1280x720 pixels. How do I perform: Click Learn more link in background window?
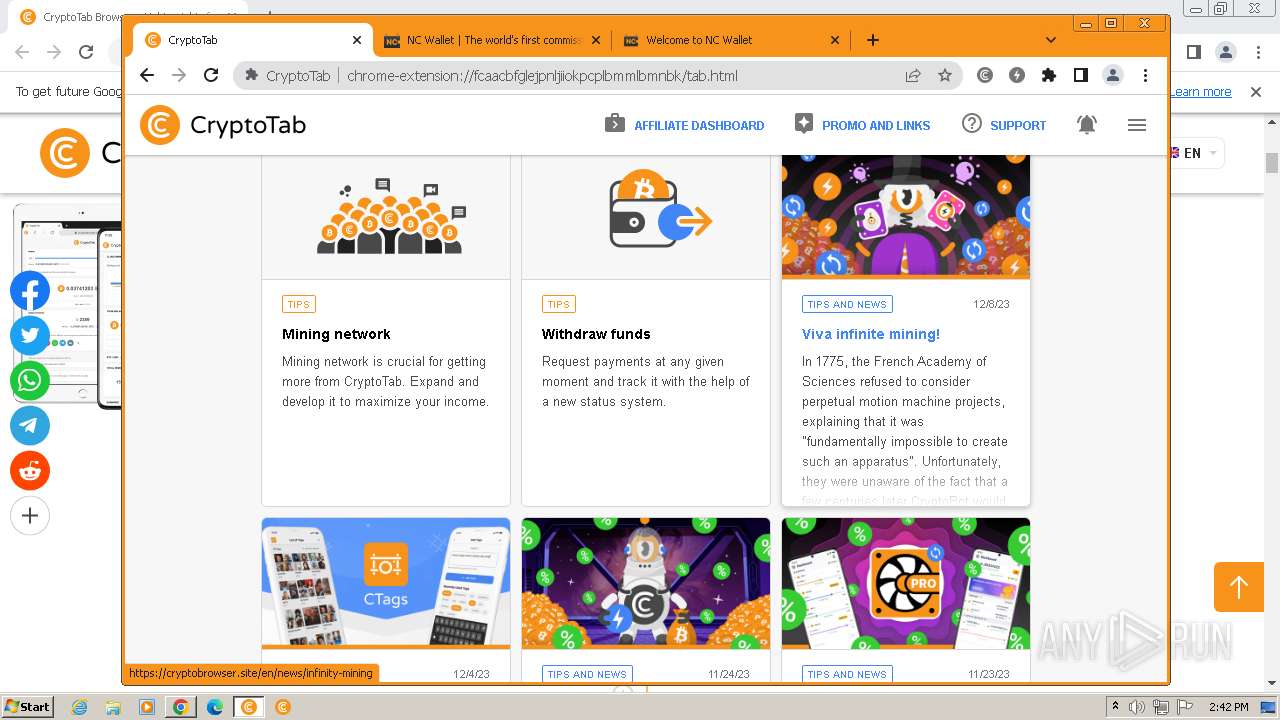(1201, 92)
